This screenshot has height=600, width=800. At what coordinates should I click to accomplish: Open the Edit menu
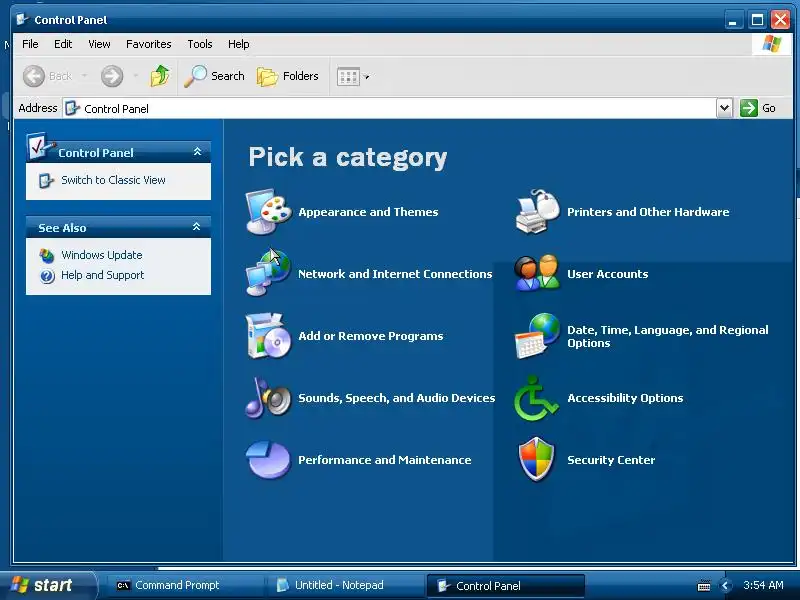(63, 44)
